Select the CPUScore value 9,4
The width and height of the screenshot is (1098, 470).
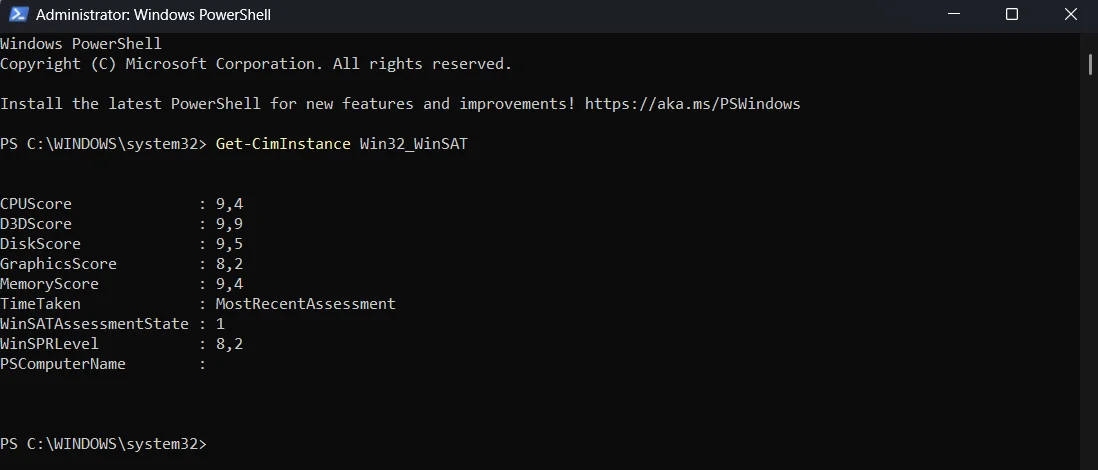point(230,205)
